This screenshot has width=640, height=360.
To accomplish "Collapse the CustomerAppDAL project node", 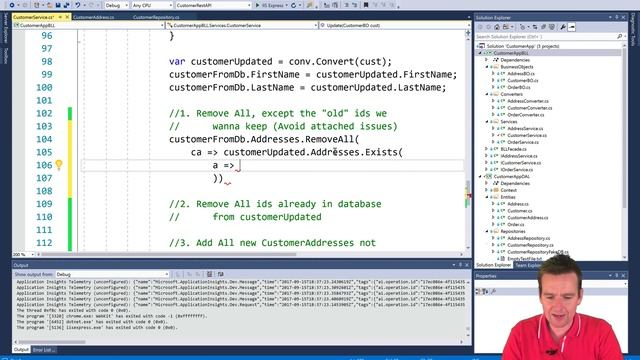I will (x=480, y=176).
